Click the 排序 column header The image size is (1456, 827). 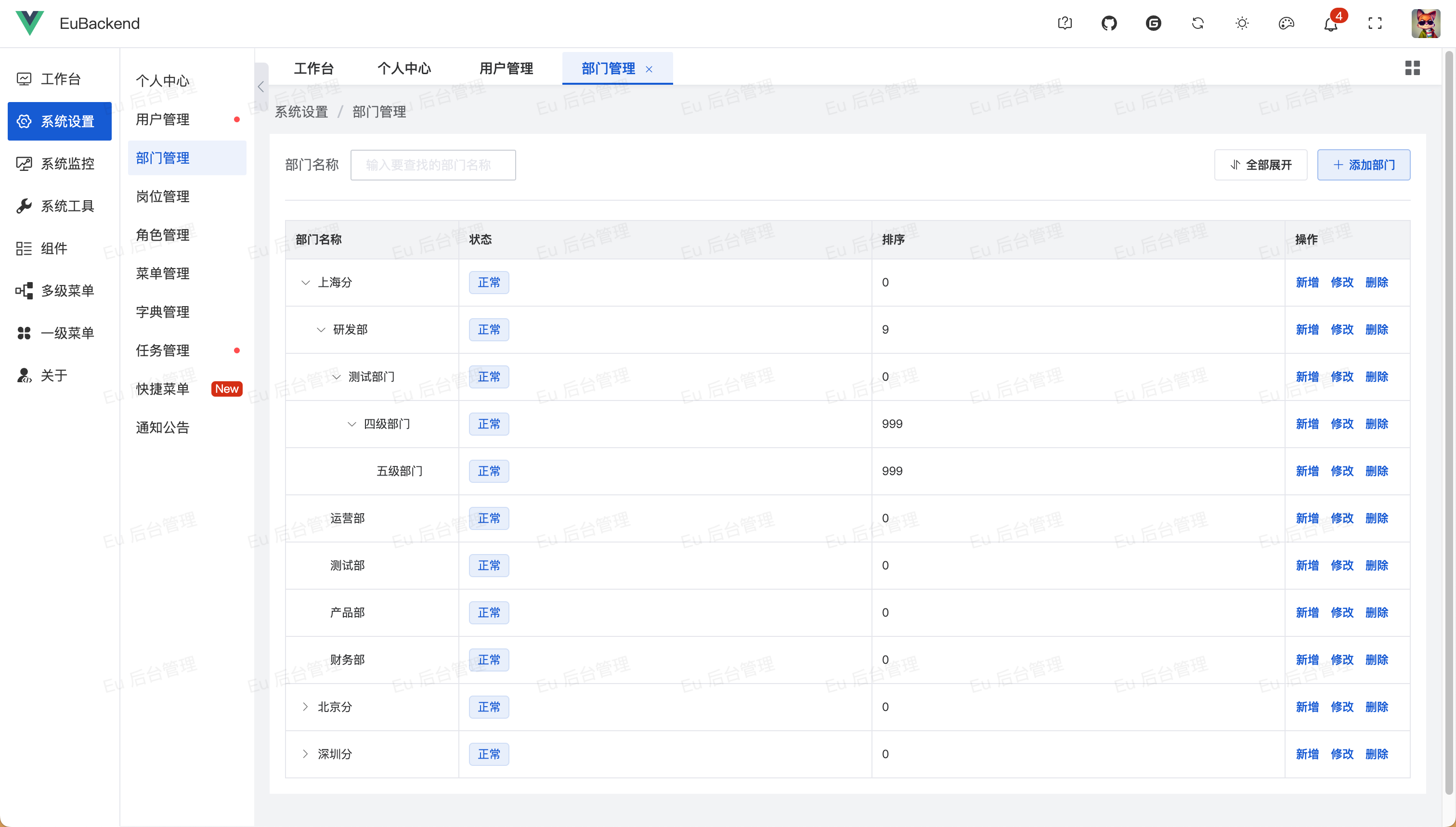click(1078, 239)
